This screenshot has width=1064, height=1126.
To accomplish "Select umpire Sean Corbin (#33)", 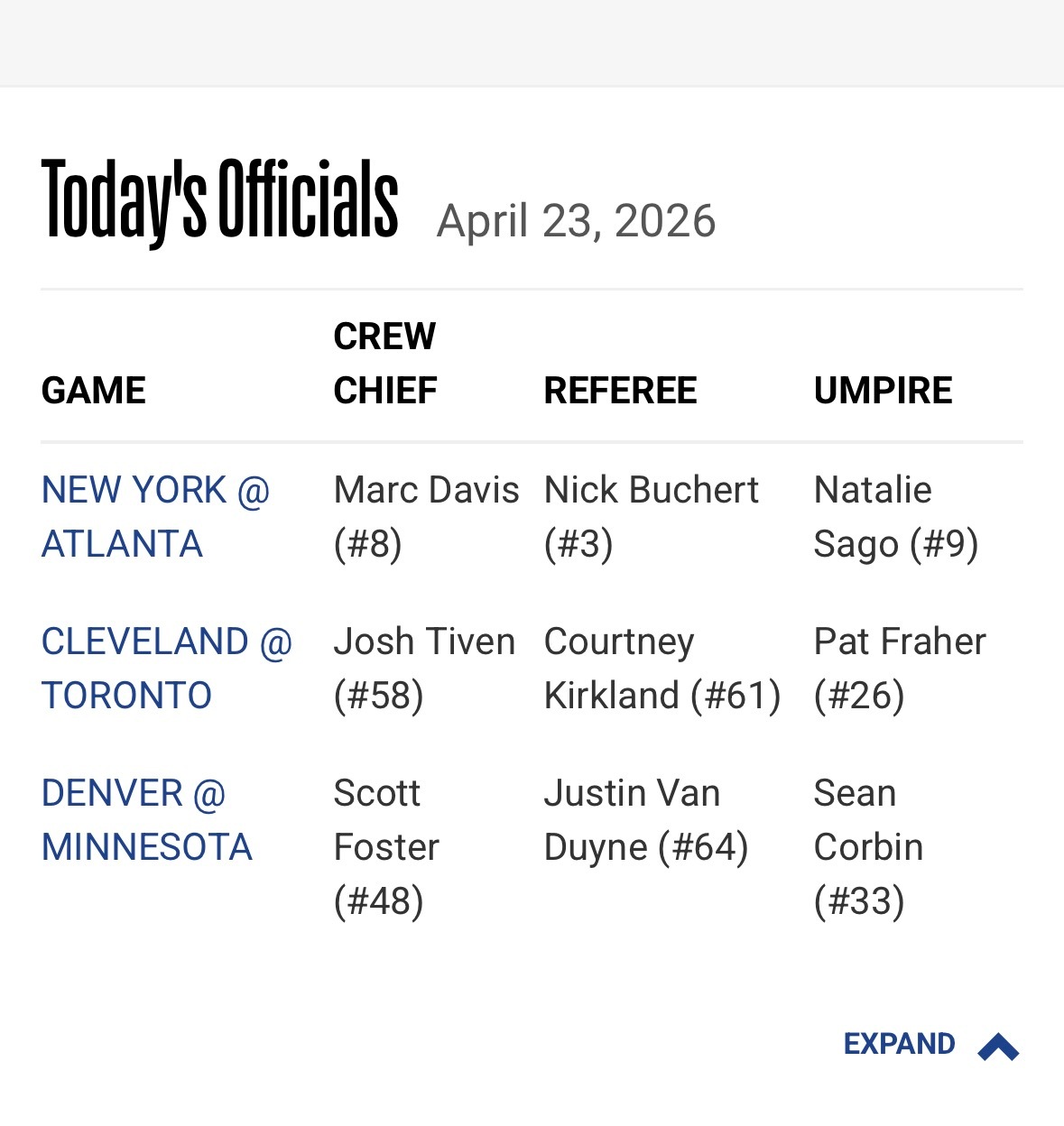I will click(868, 847).
